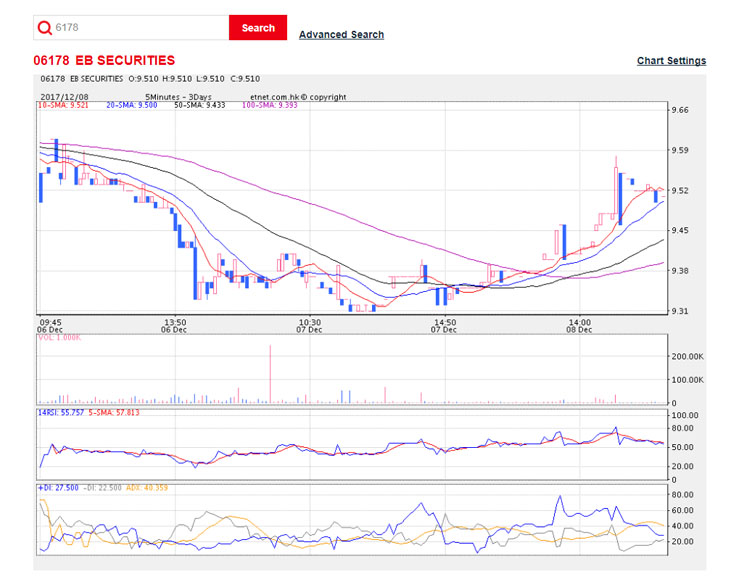This screenshot has width=733, height=577.
Task: Click the 100-SMA: 9.393 legend label
Action: pyautogui.click(x=270, y=105)
